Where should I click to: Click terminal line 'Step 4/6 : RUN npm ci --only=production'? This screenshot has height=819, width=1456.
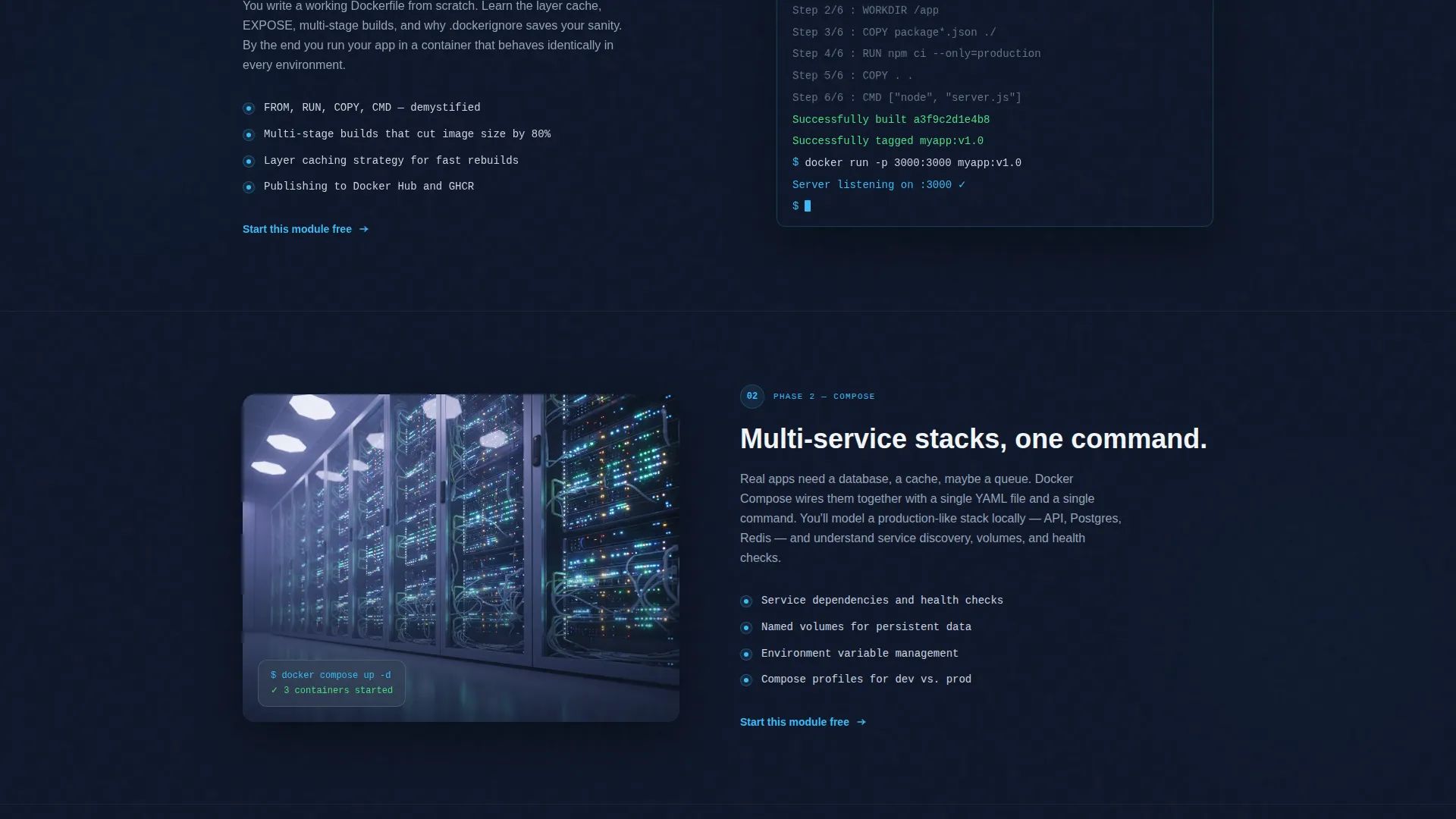click(916, 54)
